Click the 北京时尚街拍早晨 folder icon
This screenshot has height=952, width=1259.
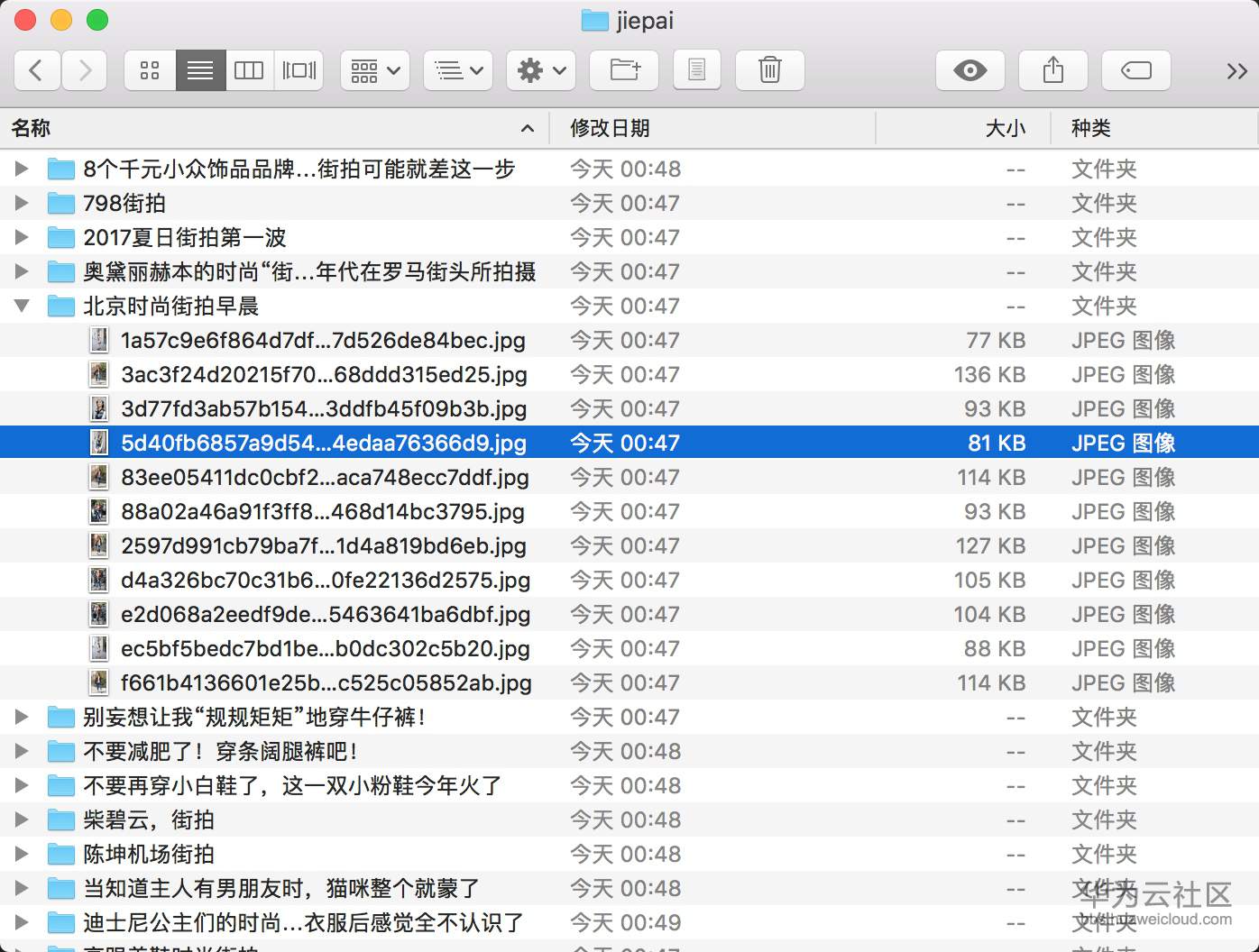pos(60,306)
